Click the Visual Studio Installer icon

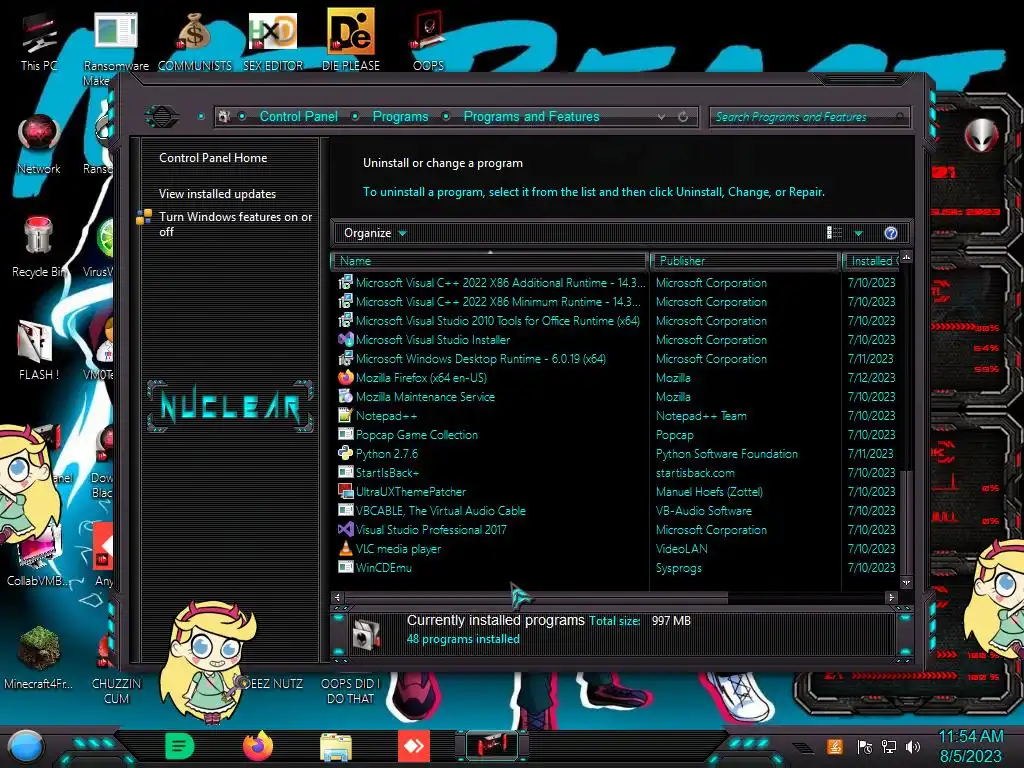click(345, 340)
